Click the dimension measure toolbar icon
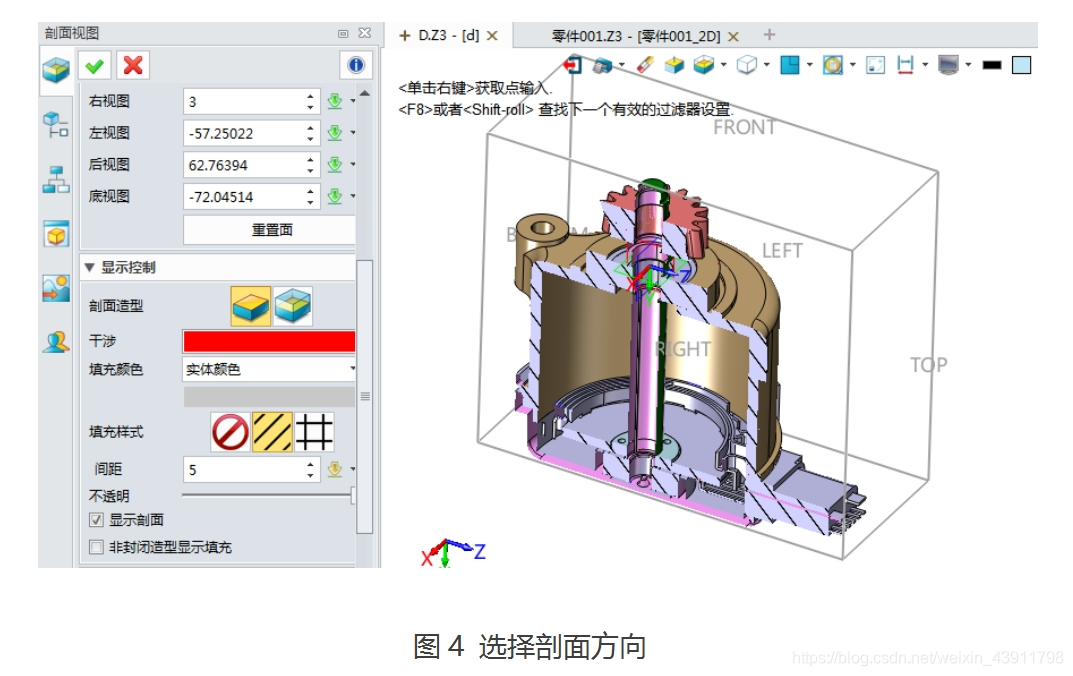The image size is (1073, 676). (x=905, y=65)
